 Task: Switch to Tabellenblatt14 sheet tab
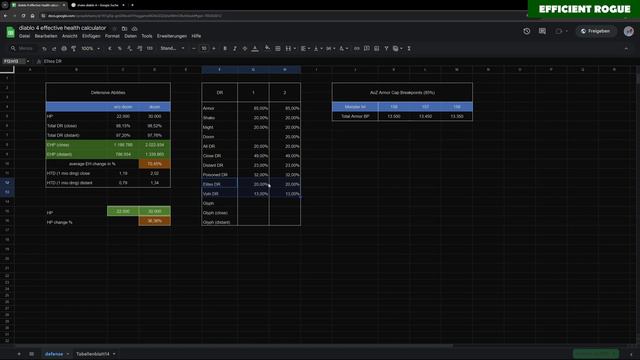click(x=93, y=354)
